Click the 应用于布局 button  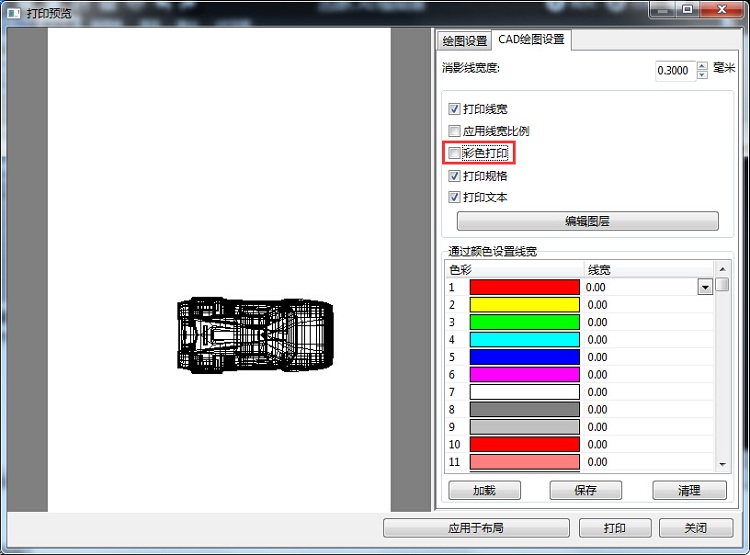coord(476,528)
